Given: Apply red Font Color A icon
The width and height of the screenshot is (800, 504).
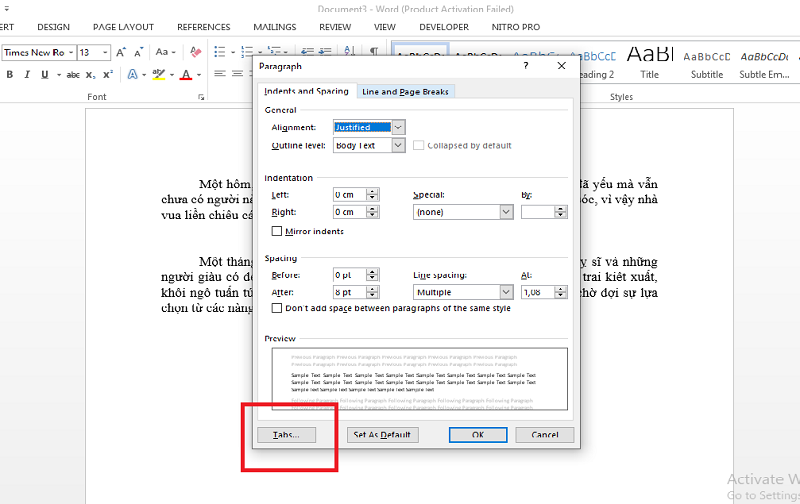Looking at the screenshot, I should pyautogui.click(x=186, y=75).
